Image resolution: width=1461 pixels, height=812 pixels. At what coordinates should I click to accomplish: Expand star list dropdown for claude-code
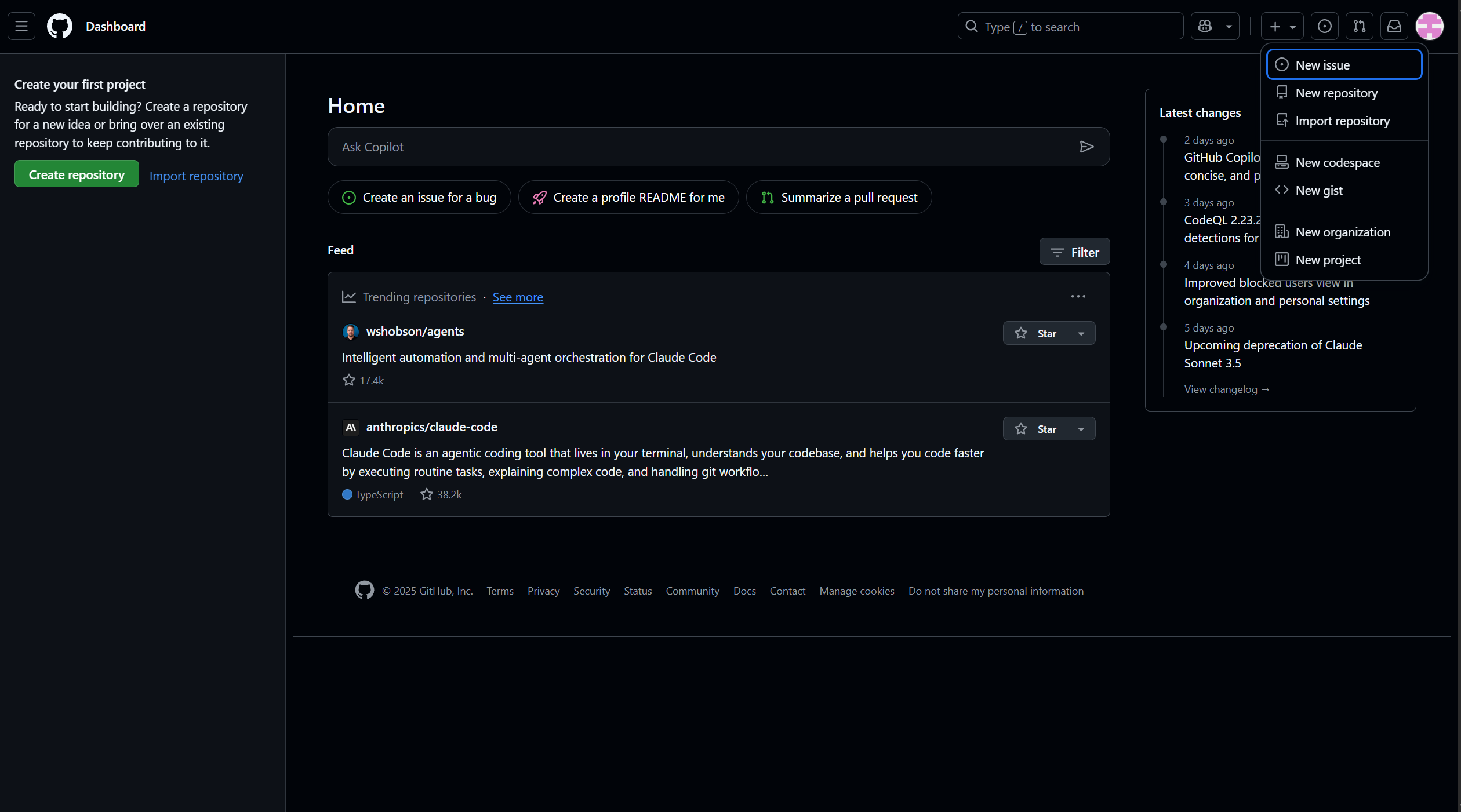coord(1081,429)
